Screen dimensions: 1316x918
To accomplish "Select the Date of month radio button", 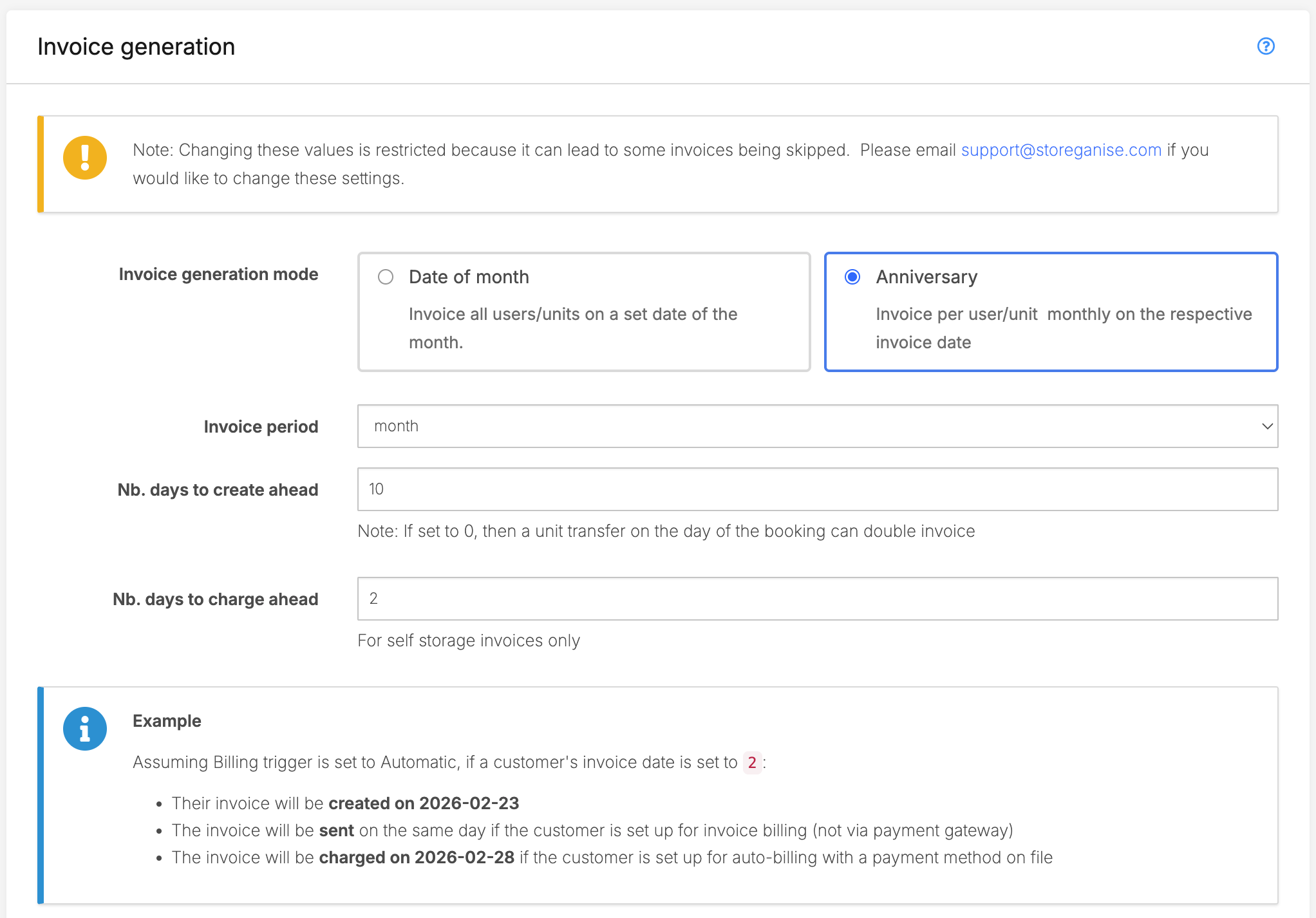I will tap(386, 277).
